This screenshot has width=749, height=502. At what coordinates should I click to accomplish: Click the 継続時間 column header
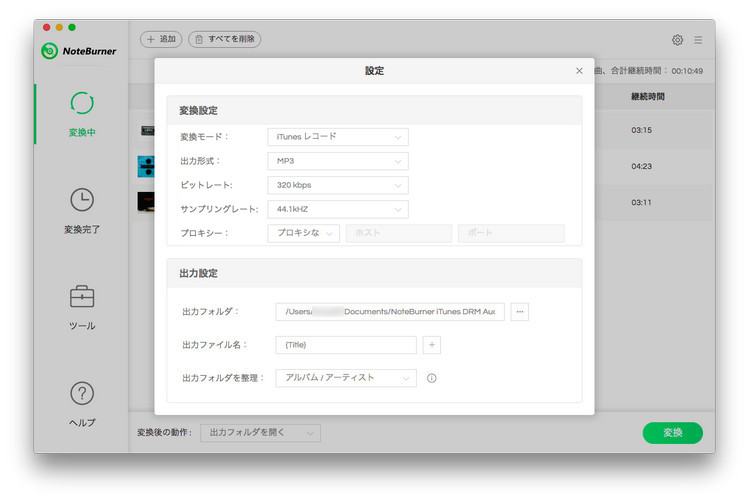click(x=648, y=96)
